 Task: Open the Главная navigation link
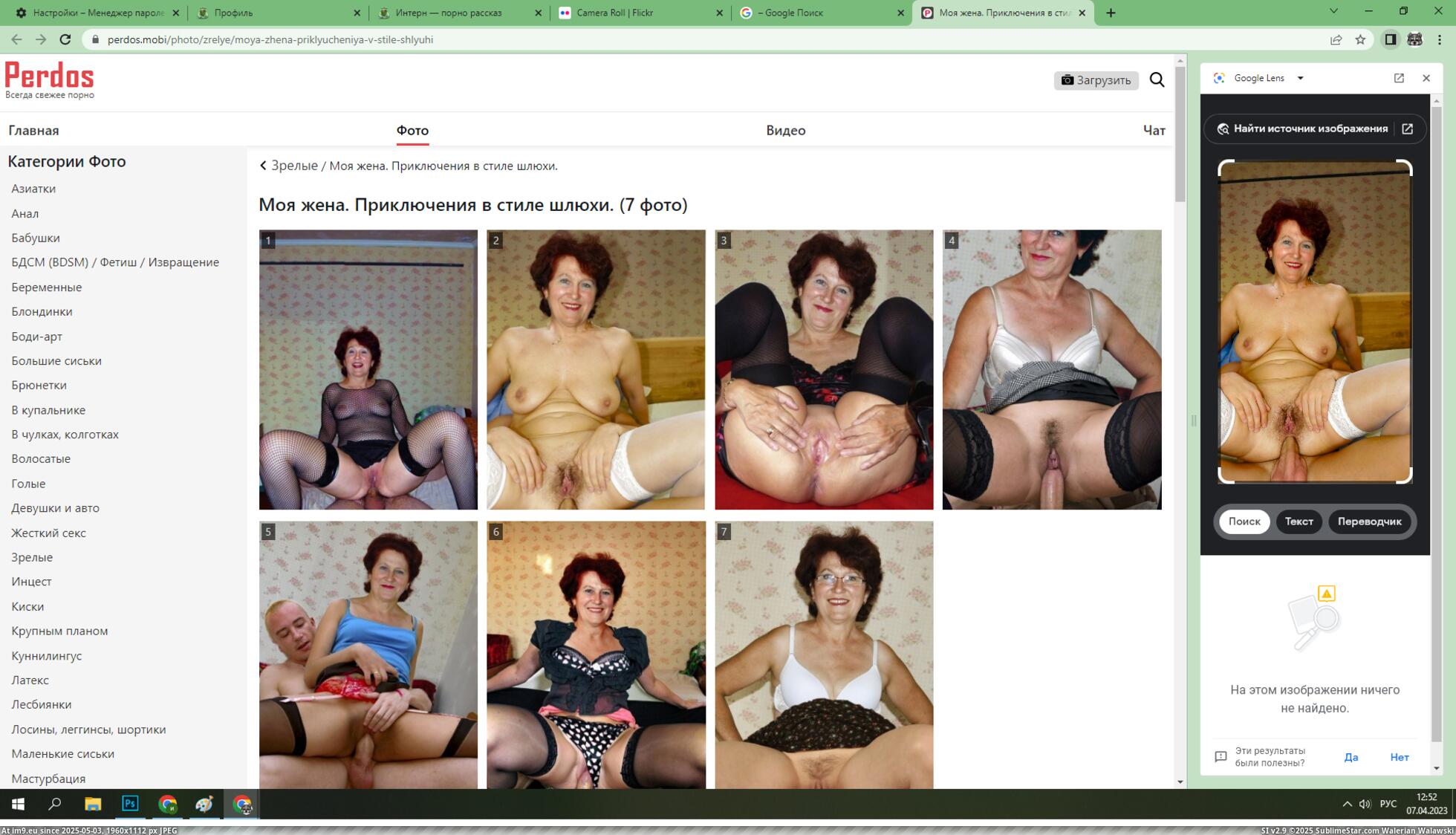coord(33,130)
